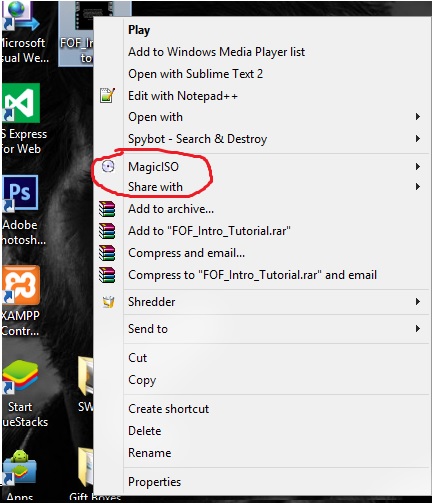This screenshot has height=504, width=432.
Task: Expand the Send to submenu arrow
Action: (x=418, y=329)
